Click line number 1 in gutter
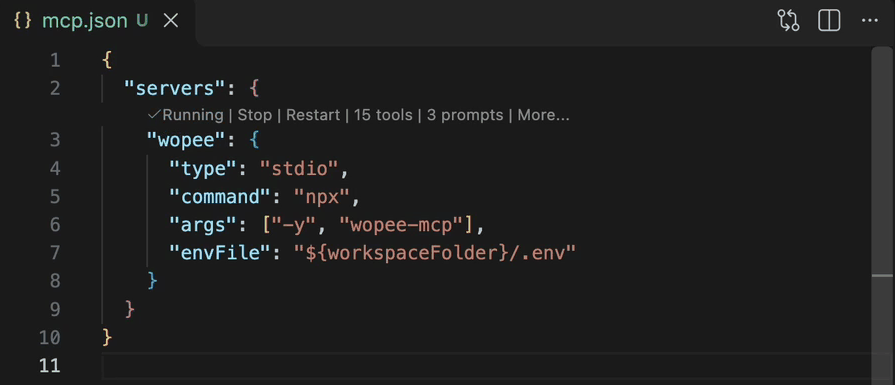This screenshot has height=385, width=895. (55, 60)
